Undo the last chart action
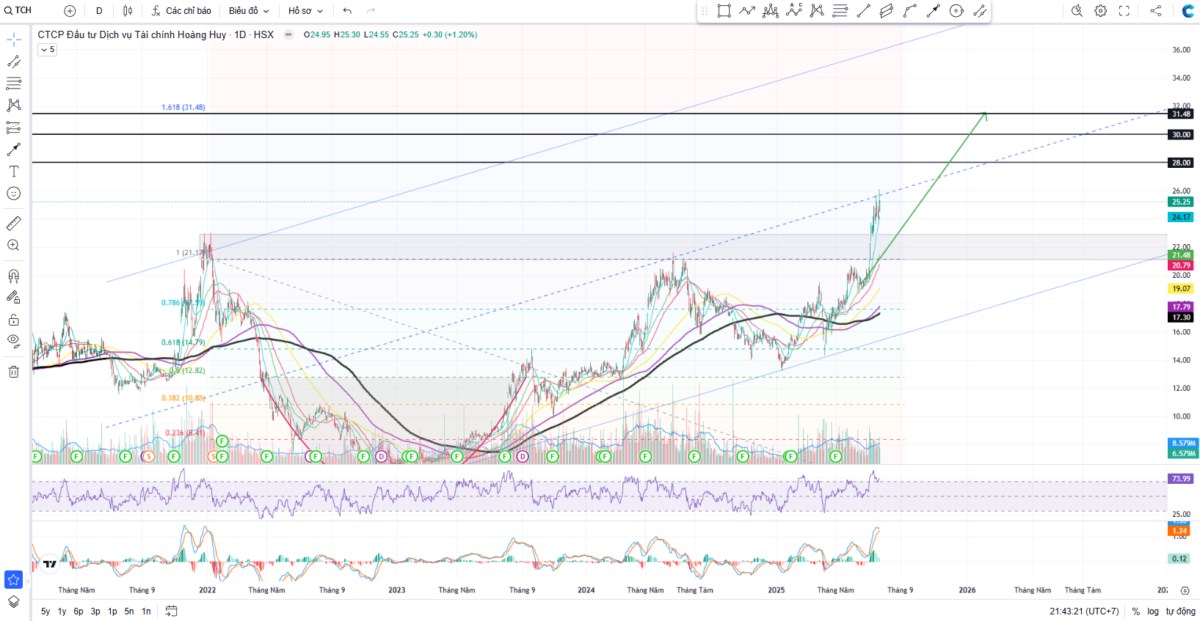Viewport: 1200px width, 621px height. (347, 11)
